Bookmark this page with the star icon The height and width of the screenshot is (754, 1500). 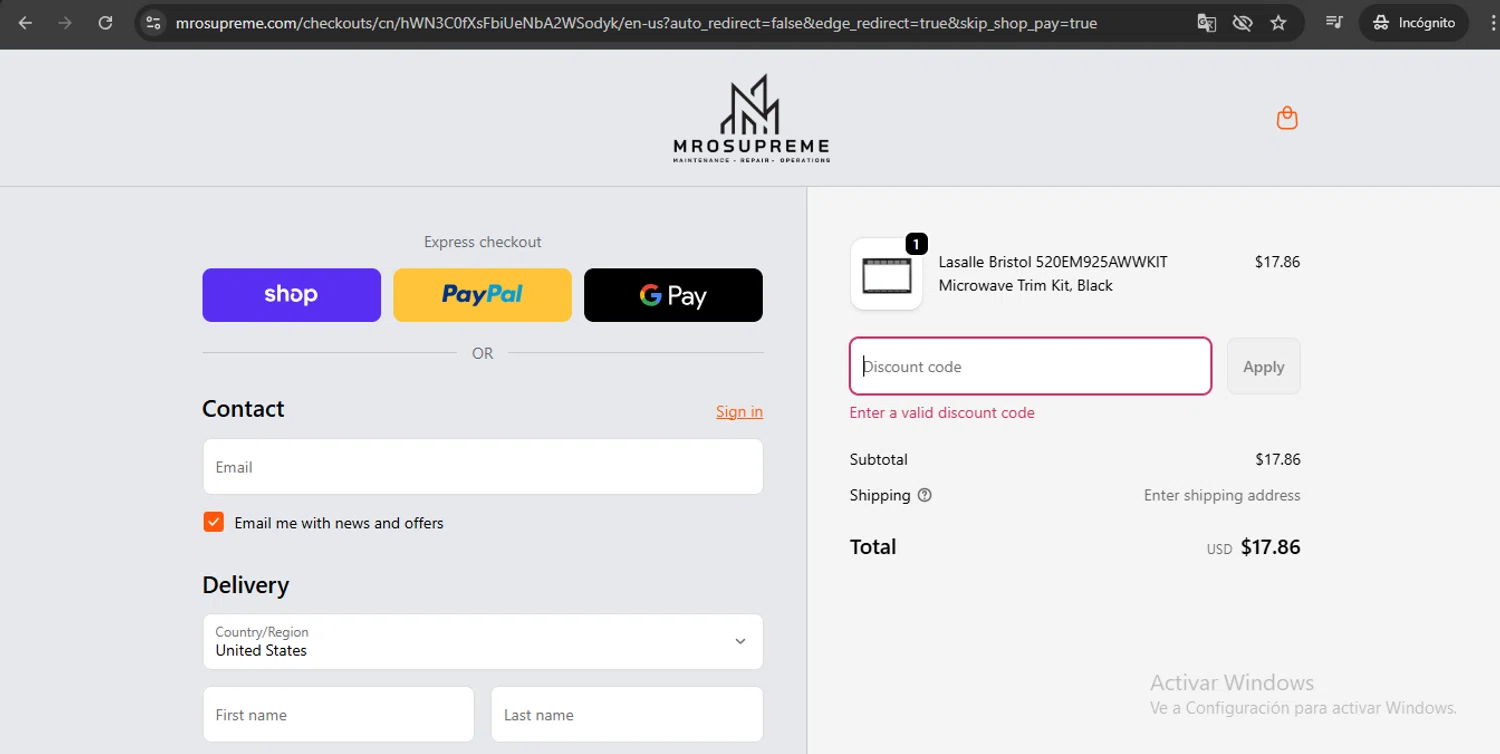(1278, 22)
